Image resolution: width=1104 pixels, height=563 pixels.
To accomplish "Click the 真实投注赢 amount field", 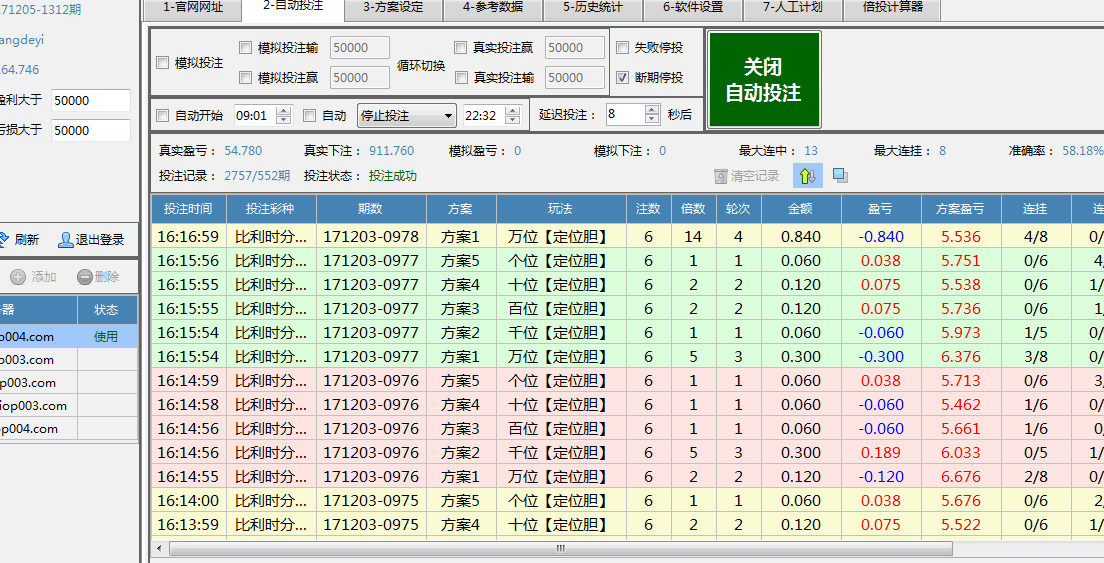I will point(575,47).
